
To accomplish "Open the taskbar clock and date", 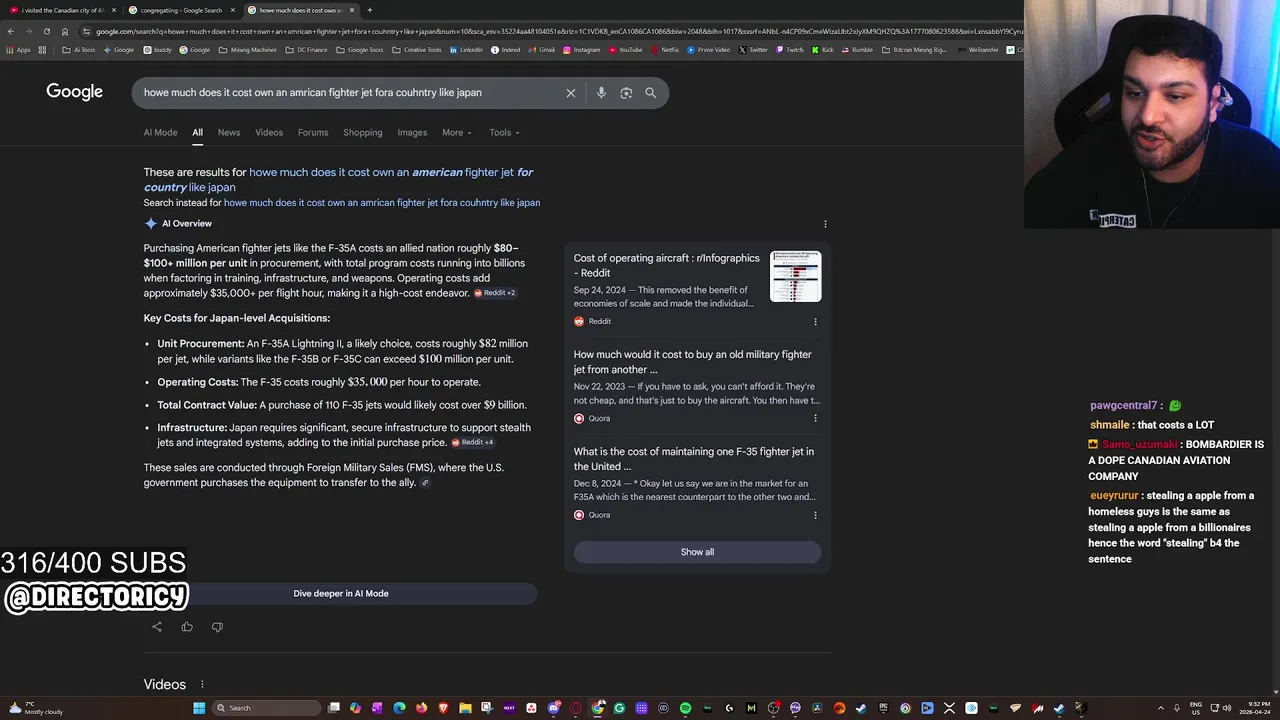I will coord(1247,708).
